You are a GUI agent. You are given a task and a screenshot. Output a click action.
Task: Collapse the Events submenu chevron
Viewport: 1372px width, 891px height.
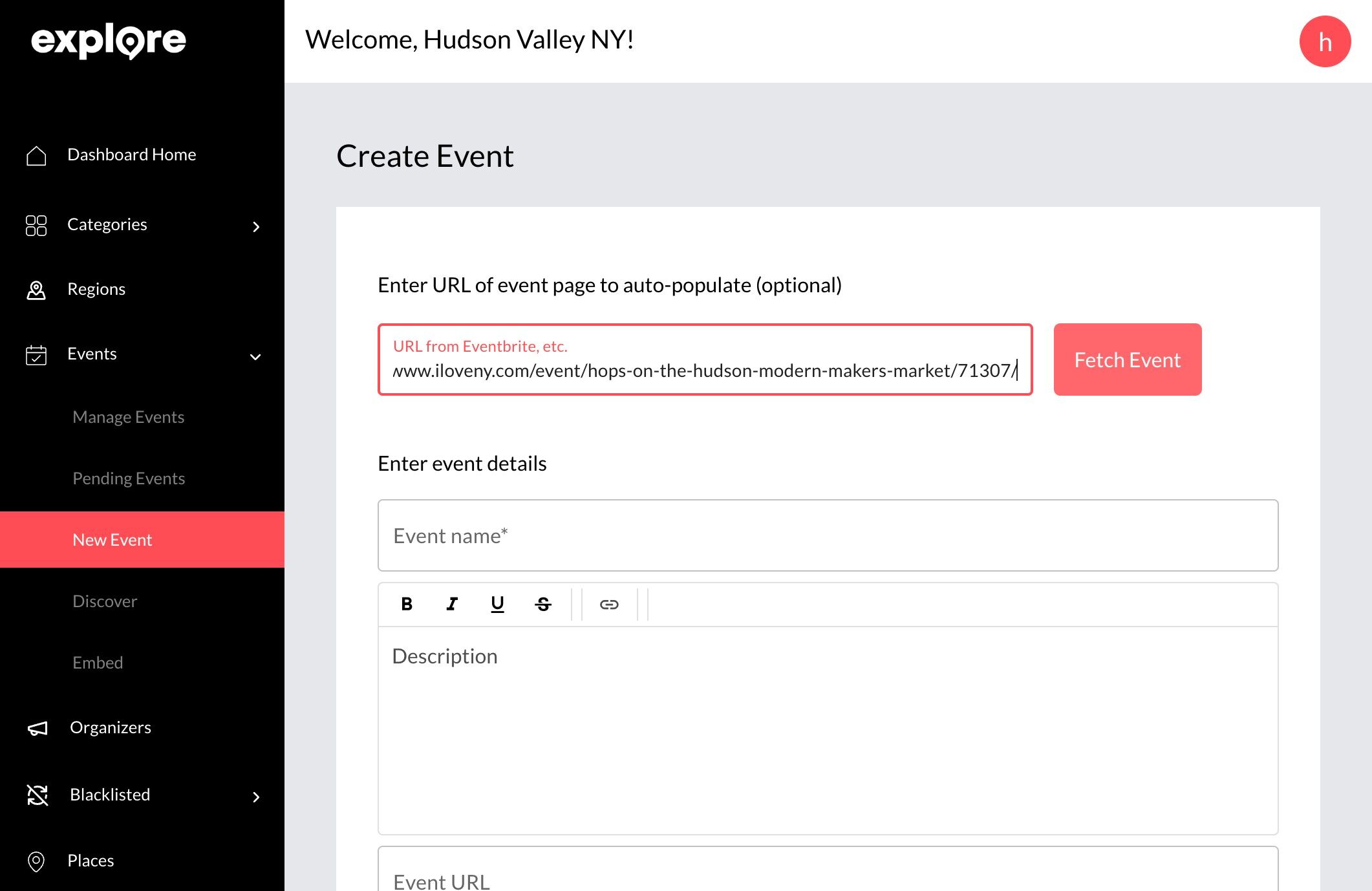256,356
